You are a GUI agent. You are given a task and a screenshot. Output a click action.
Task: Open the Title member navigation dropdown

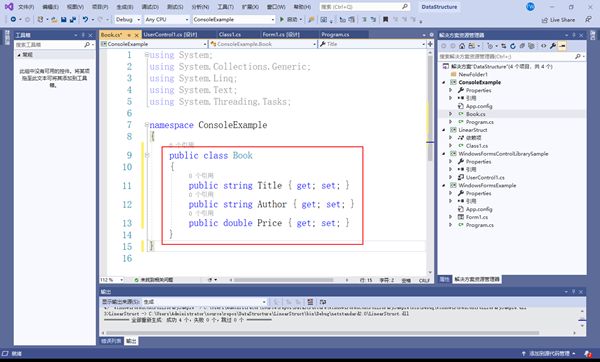[x=372, y=44]
